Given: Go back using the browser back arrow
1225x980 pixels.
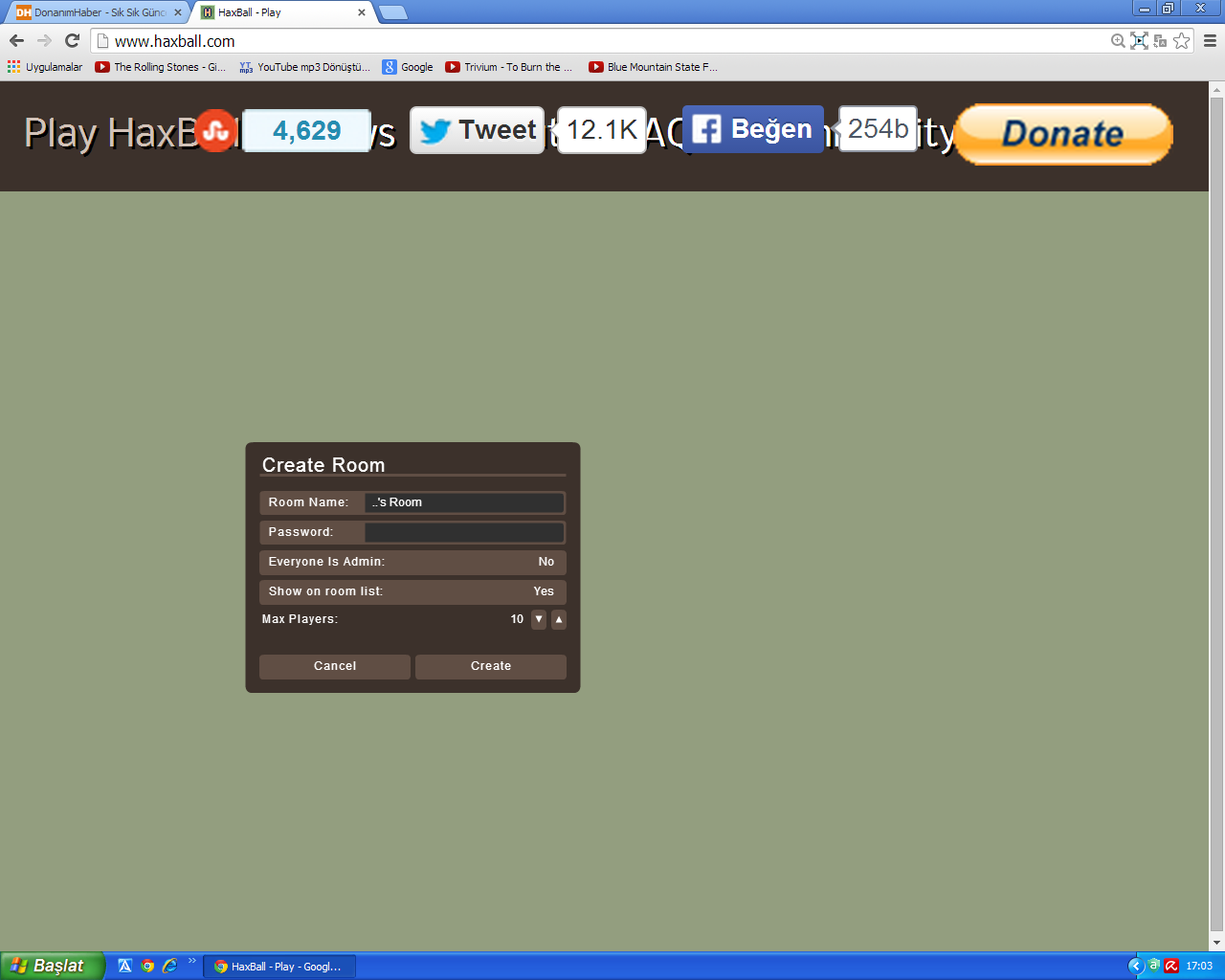Looking at the screenshot, I should click(x=16, y=40).
